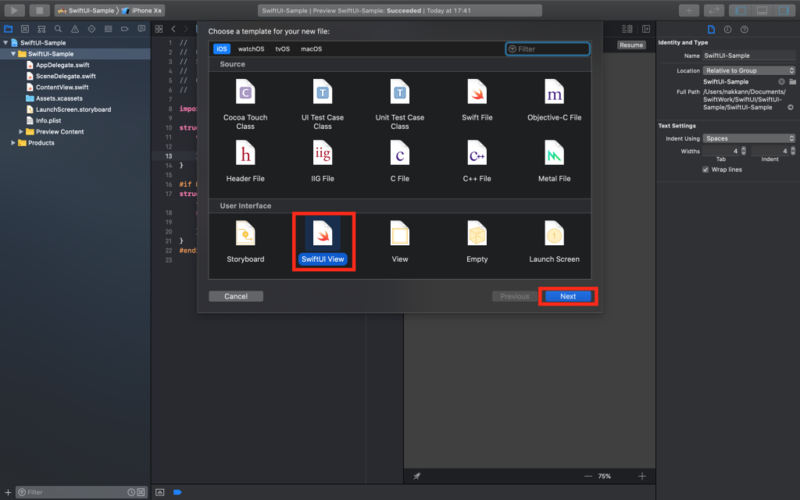Open the symbol navigator
This screenshot has width=800, height=500.
pyautogui.click(x=42, y=29)
